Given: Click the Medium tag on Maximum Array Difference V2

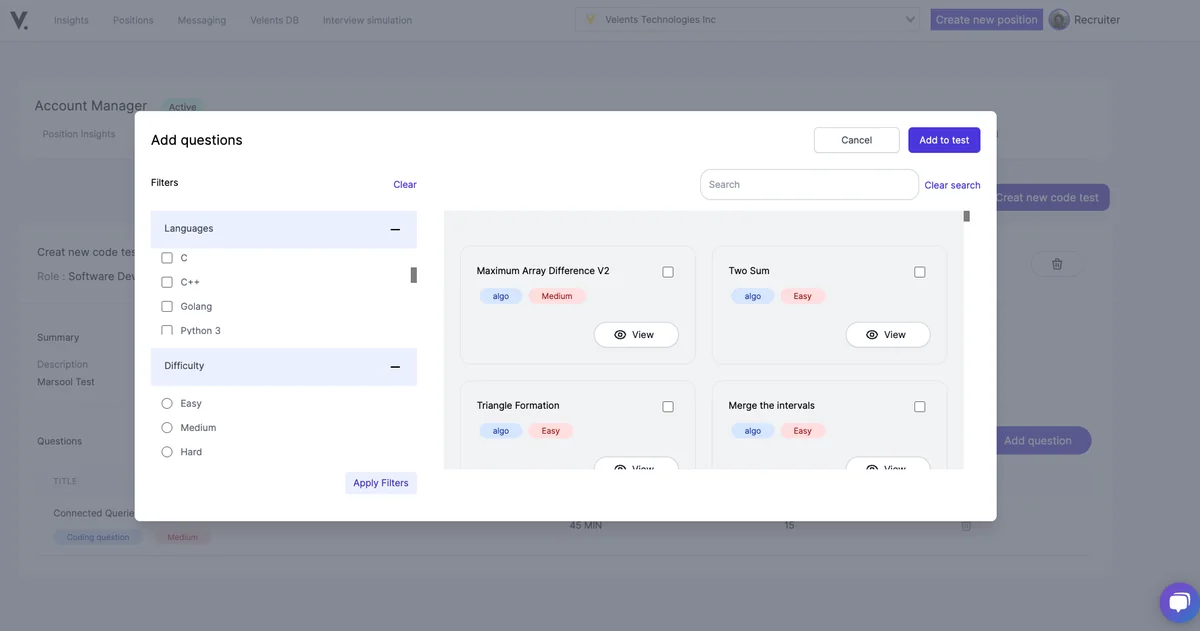Looking at the screenshot, I should click(557, 296).
